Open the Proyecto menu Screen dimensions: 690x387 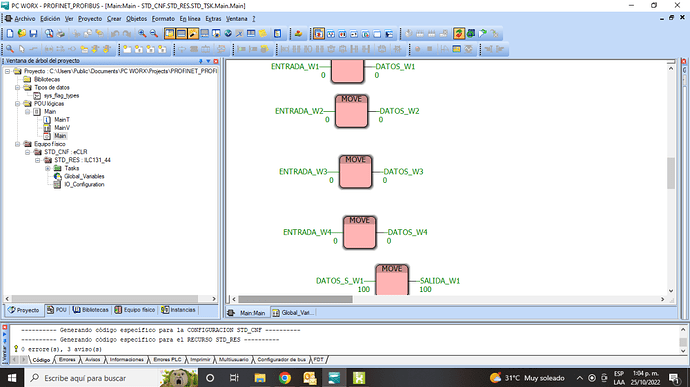click(90, 18)
